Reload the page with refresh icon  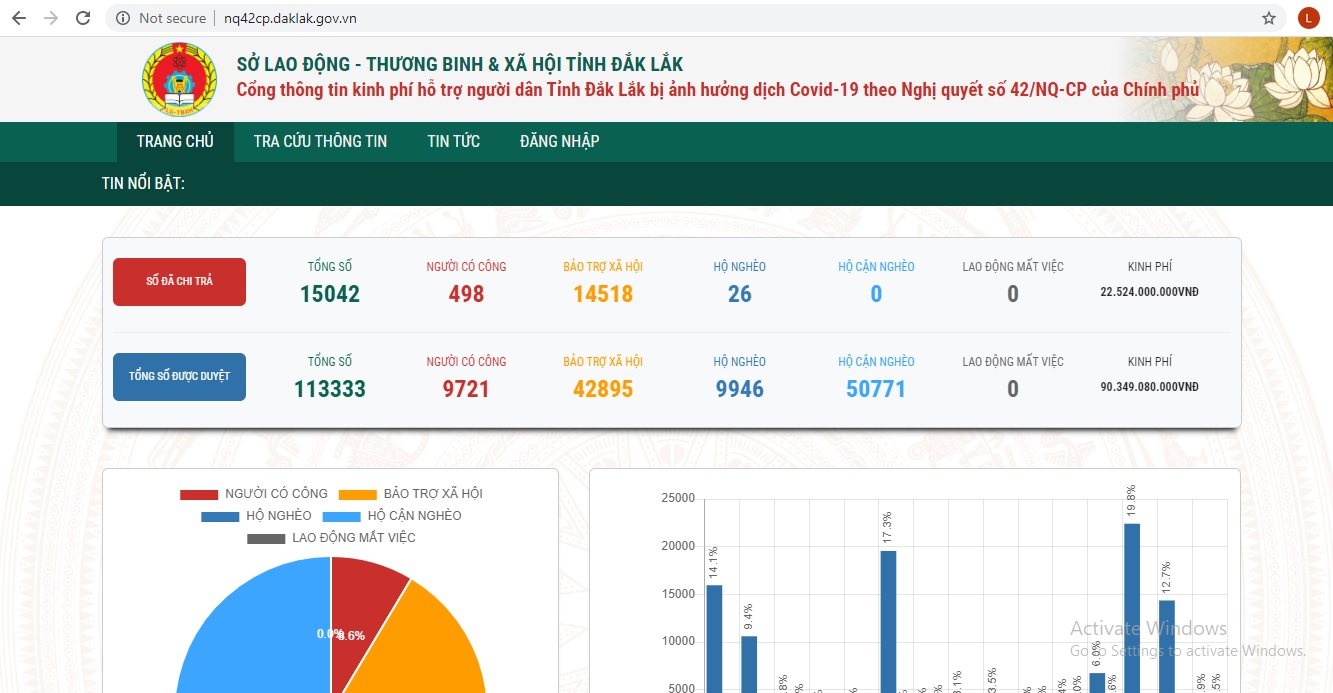[84, 18]
